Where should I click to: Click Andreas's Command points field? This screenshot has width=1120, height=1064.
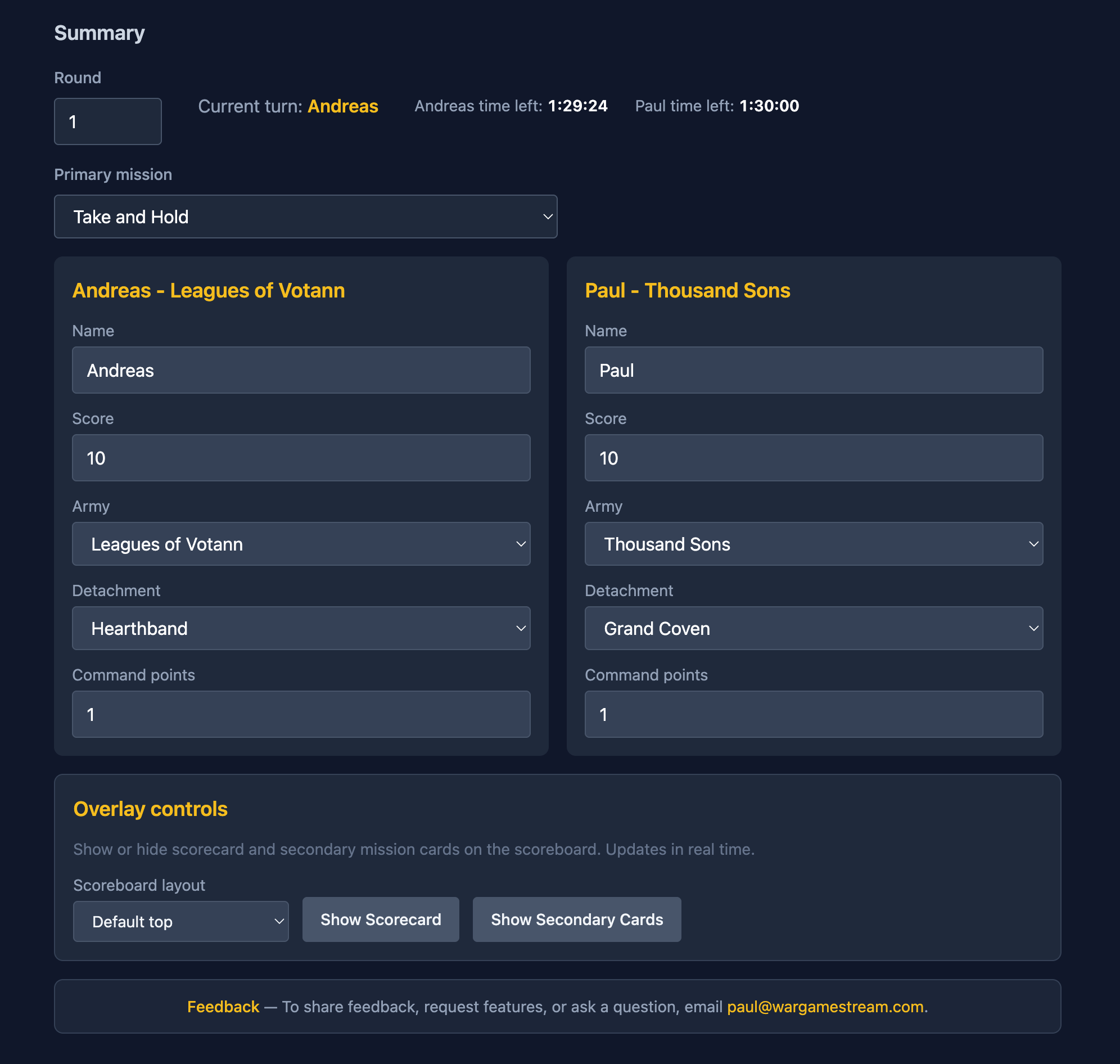(x=301, y=714)
